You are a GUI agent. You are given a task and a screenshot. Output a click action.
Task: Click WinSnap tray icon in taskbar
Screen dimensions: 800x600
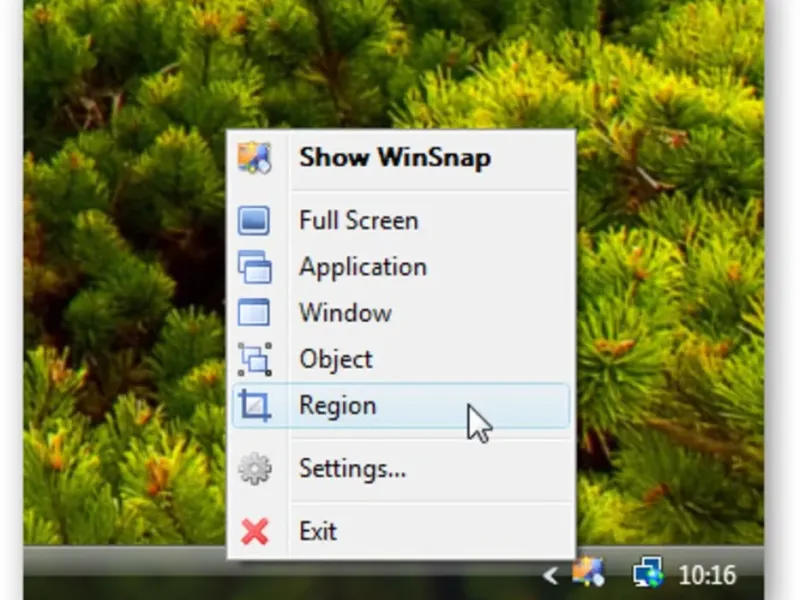coord(588,571)
